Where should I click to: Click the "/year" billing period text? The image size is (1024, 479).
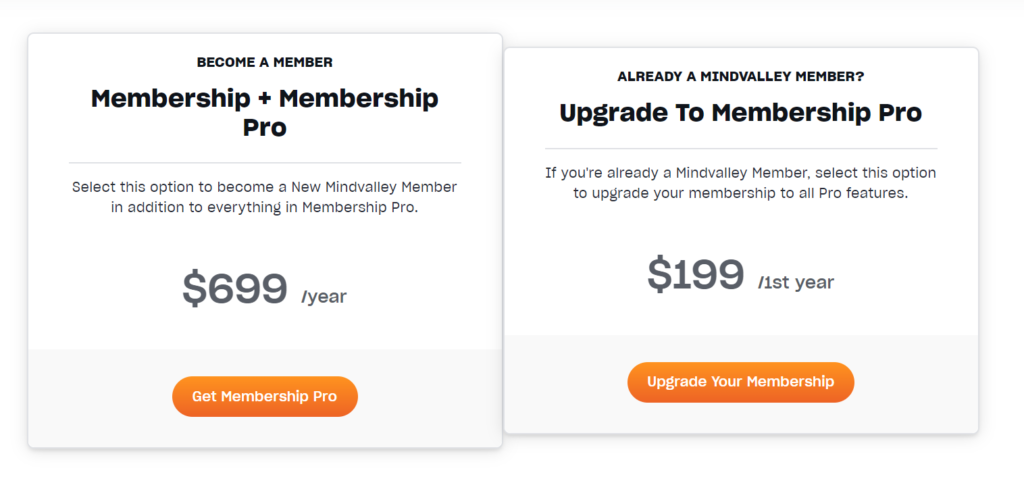pyautogui.click(x=324, y=296)
